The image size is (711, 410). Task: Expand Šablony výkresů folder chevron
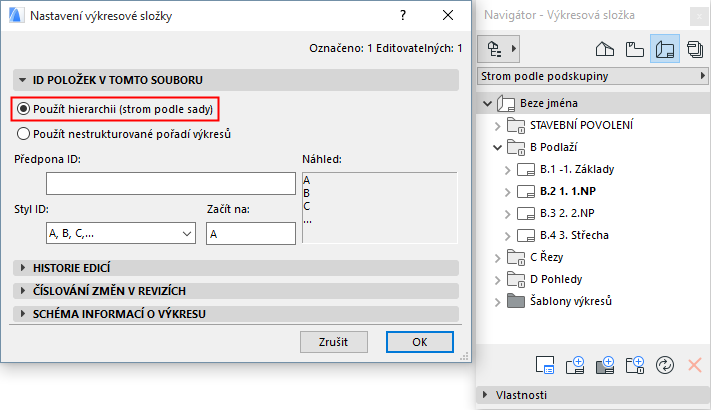coord(497,302)
